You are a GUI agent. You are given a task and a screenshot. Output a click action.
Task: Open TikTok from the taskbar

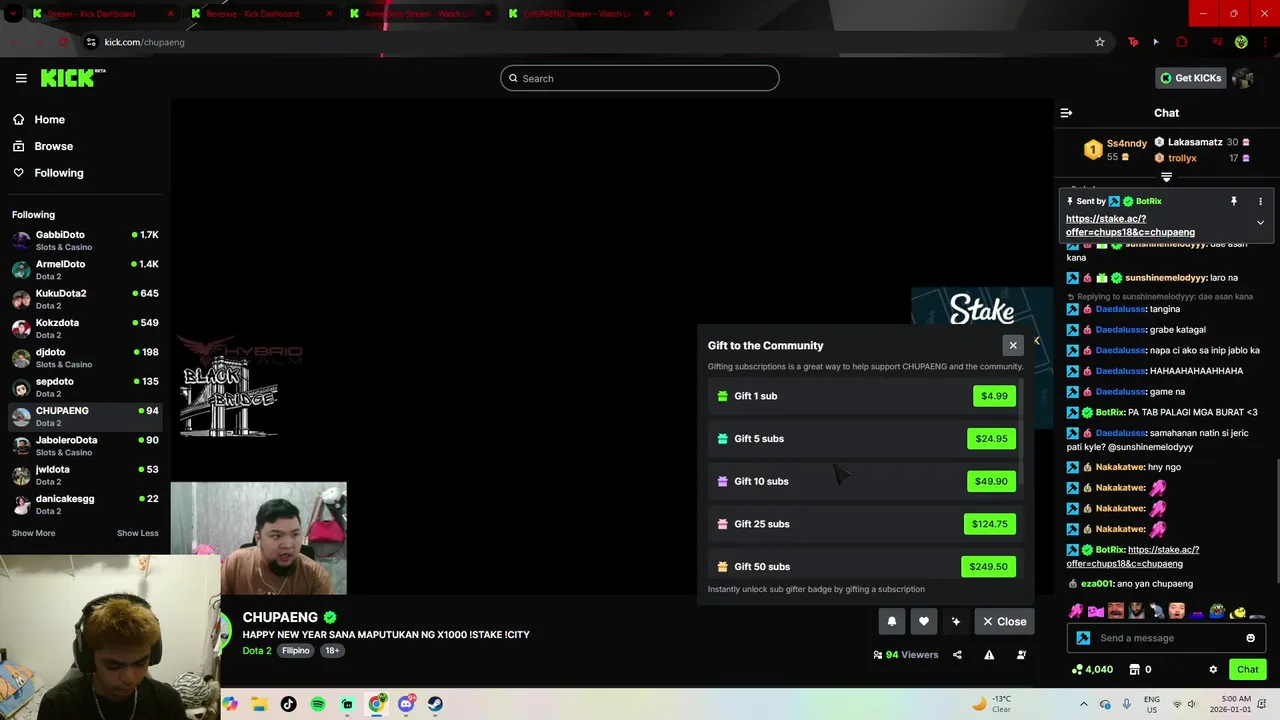(x=288, y=704)
